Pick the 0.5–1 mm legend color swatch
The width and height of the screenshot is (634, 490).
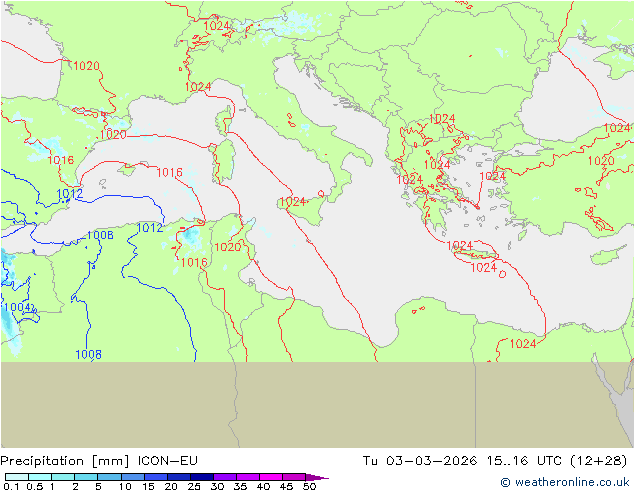[40, 477]
